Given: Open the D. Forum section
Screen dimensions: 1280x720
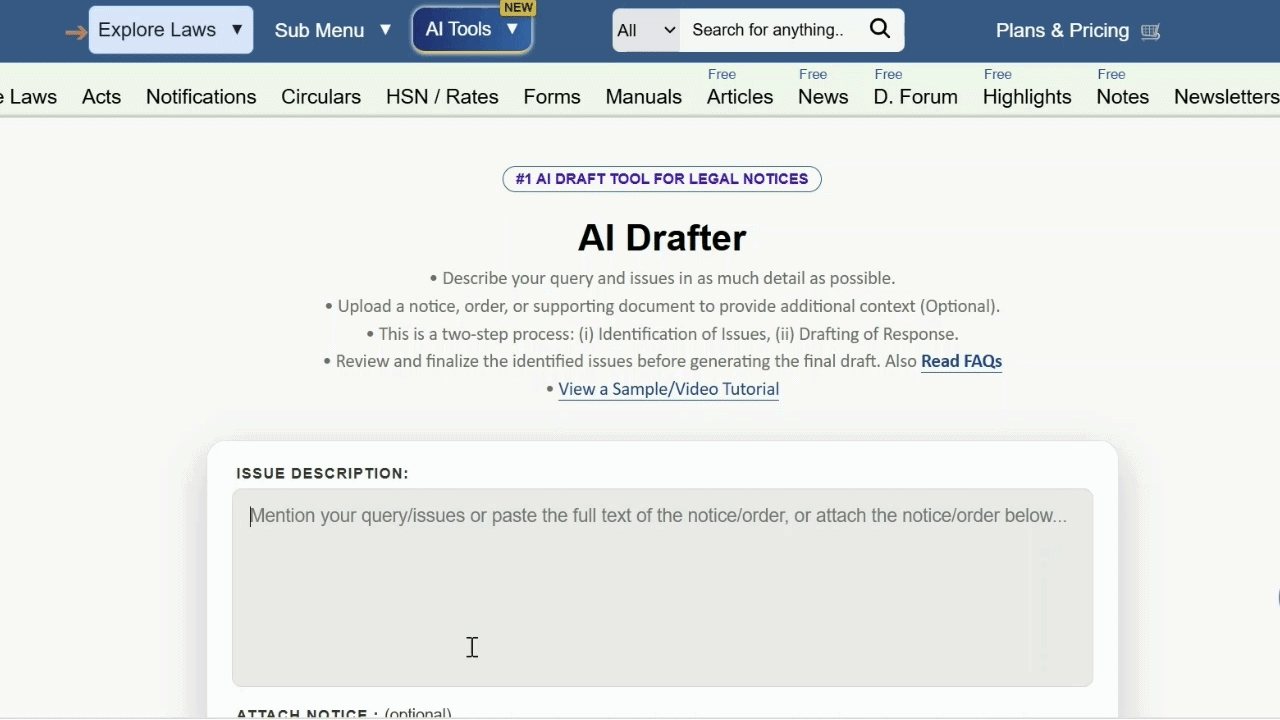Looking at the screenshot, I should tap(916, 97).
